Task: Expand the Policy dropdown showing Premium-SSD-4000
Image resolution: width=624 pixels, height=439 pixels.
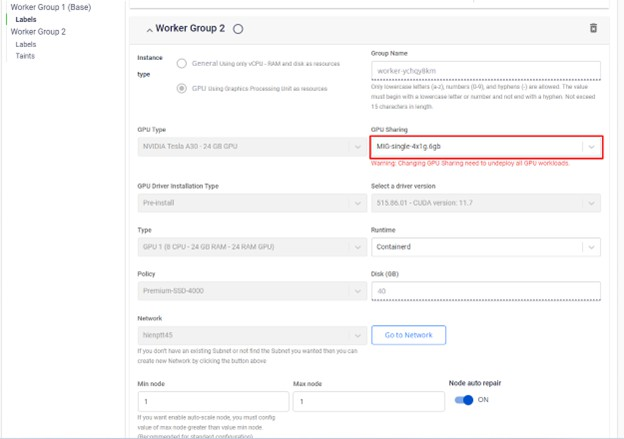Action: tap(252, 291)
